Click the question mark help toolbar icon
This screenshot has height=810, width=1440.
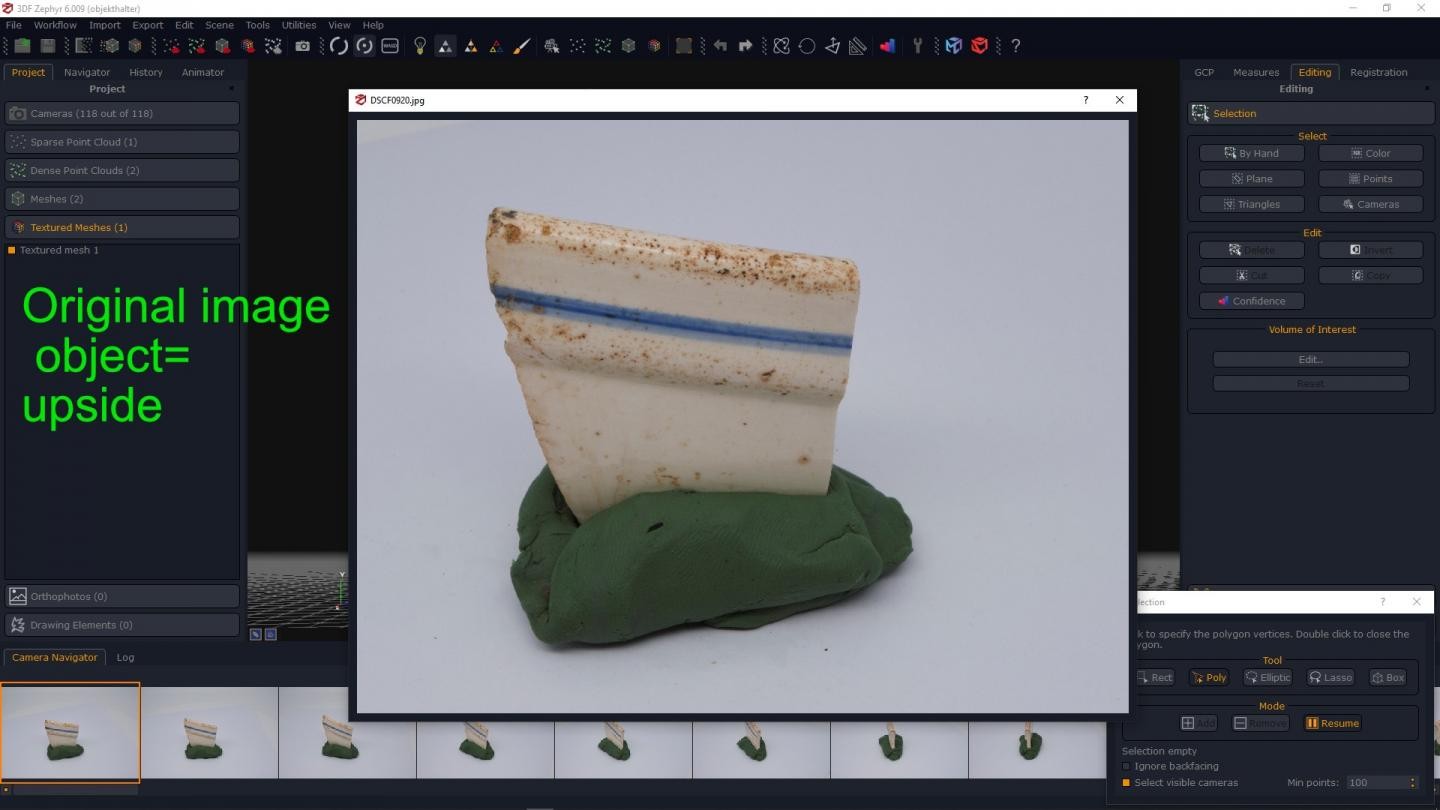click(1015, 46)
